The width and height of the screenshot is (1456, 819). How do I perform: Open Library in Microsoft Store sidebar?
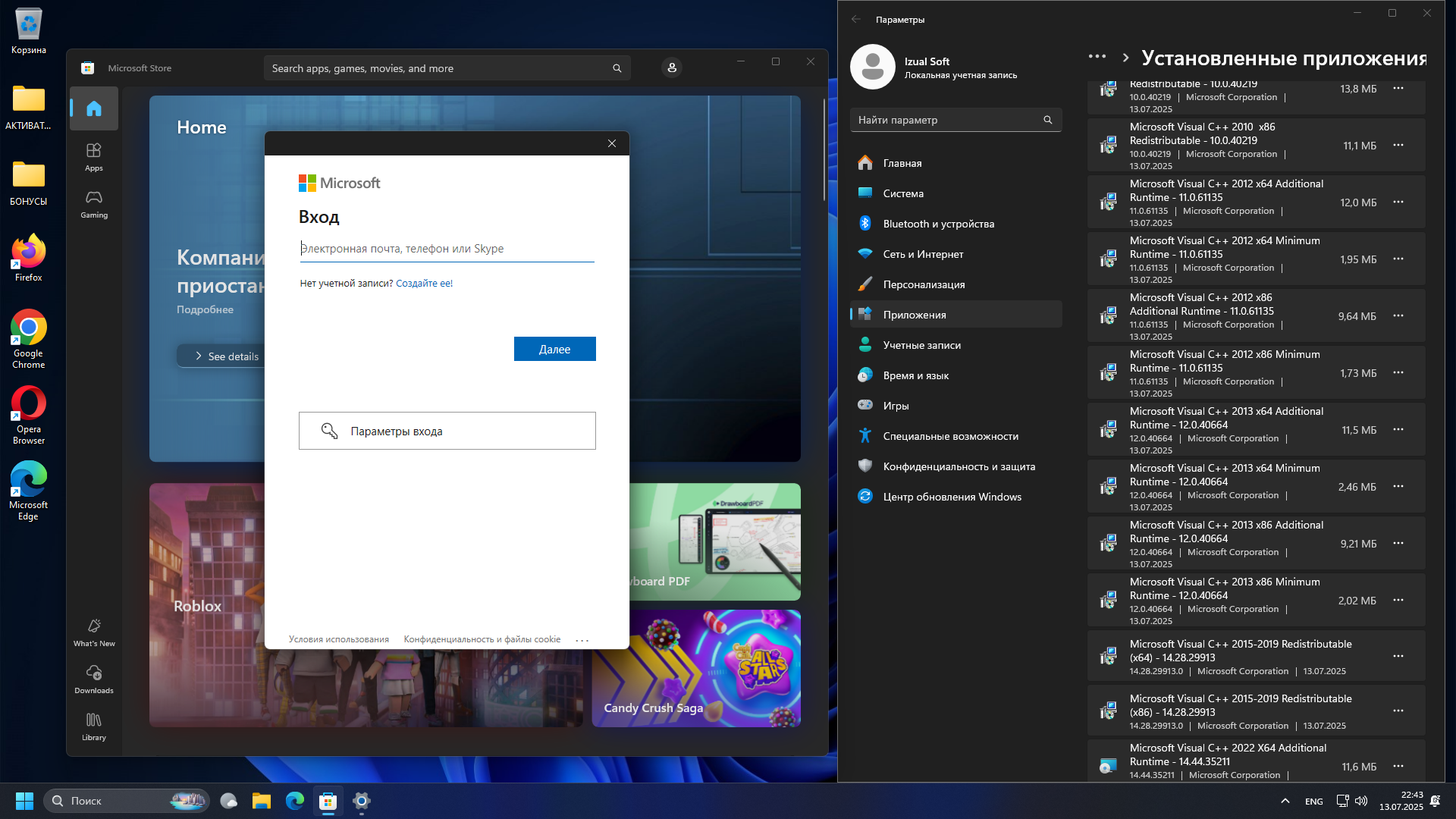[x=94, y=726]
